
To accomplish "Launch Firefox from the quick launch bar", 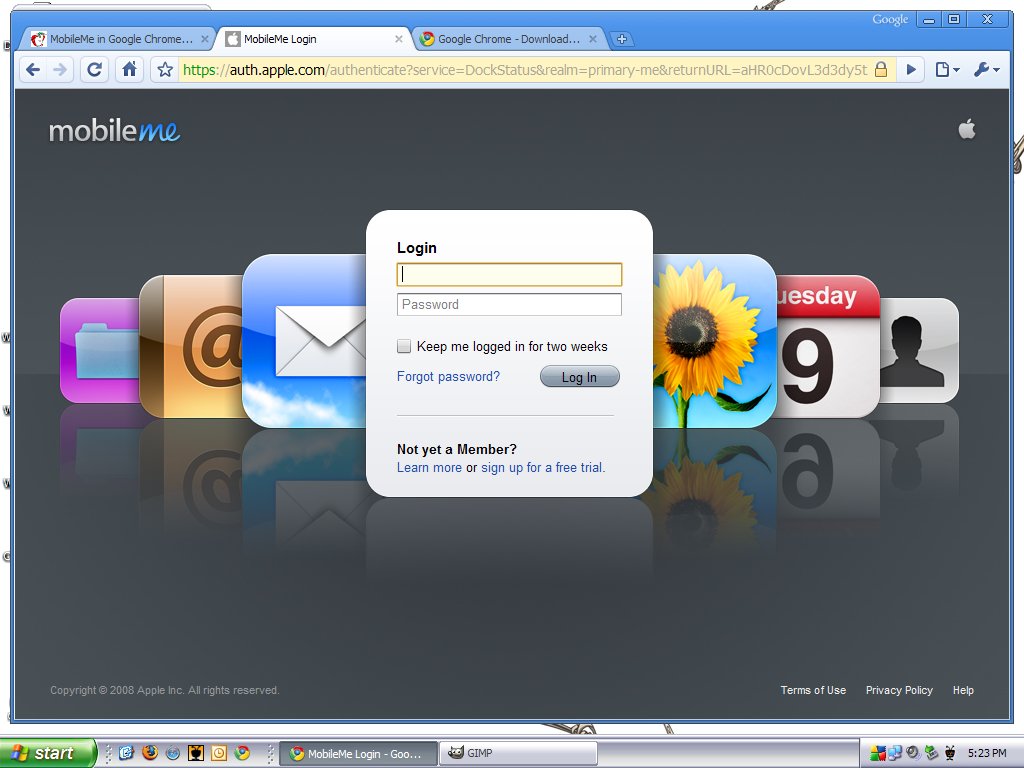I will click(150, 753).
